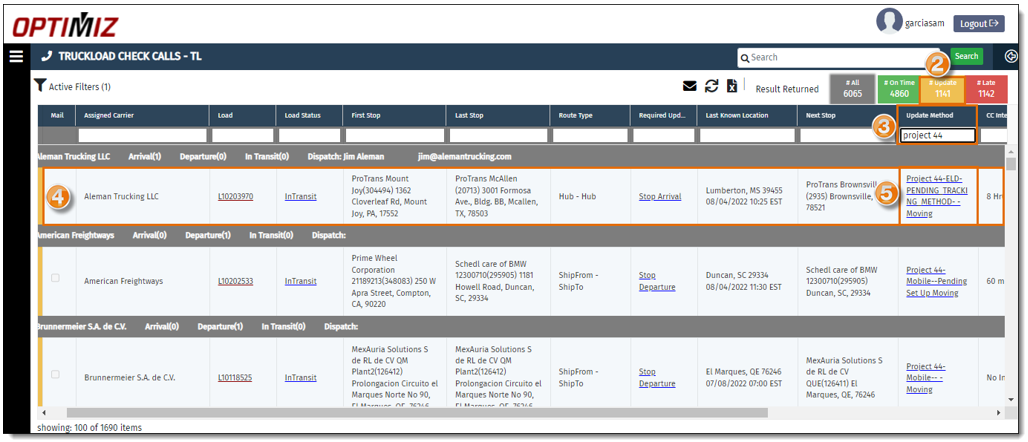The width and height of the screenshot is (1028, 442).
Task: Open Project 44-ELD-PENDING_TRACKING_METHOD link
Action: tap(938, 196)
